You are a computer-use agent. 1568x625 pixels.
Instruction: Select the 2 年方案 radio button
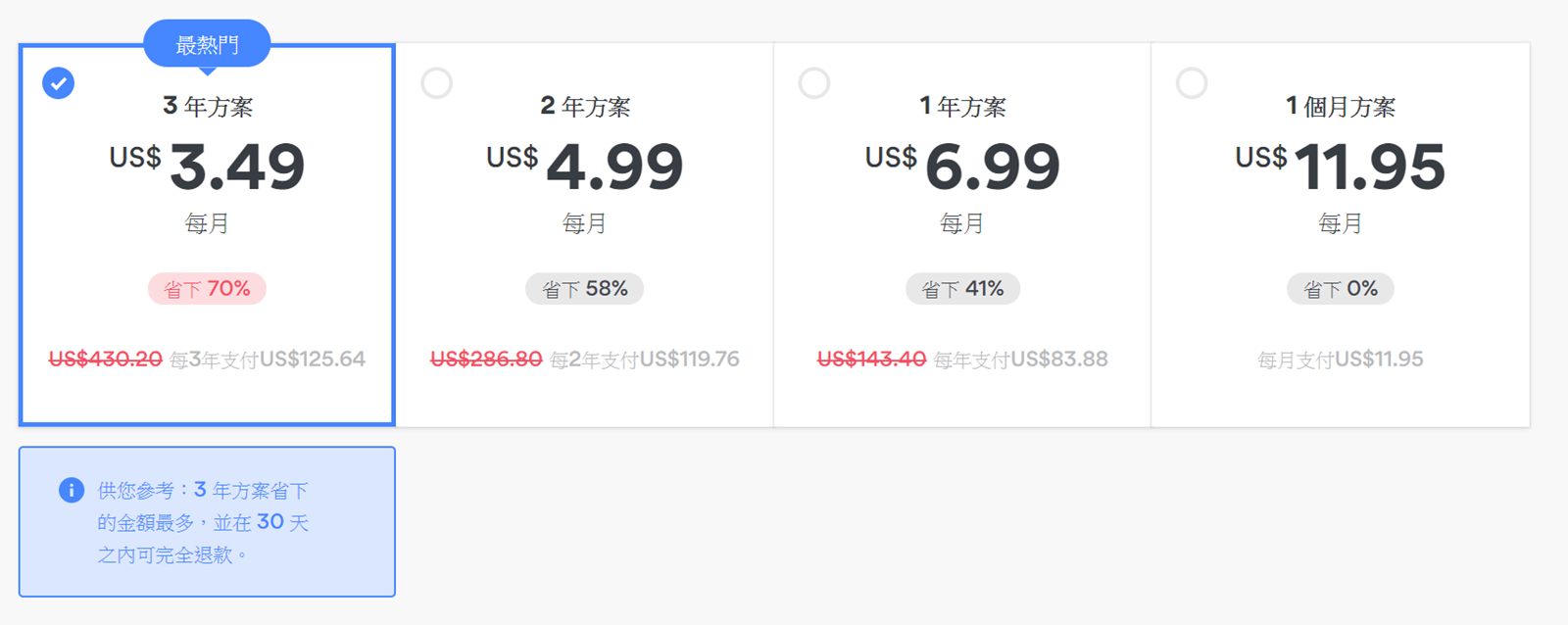[437, 83]
